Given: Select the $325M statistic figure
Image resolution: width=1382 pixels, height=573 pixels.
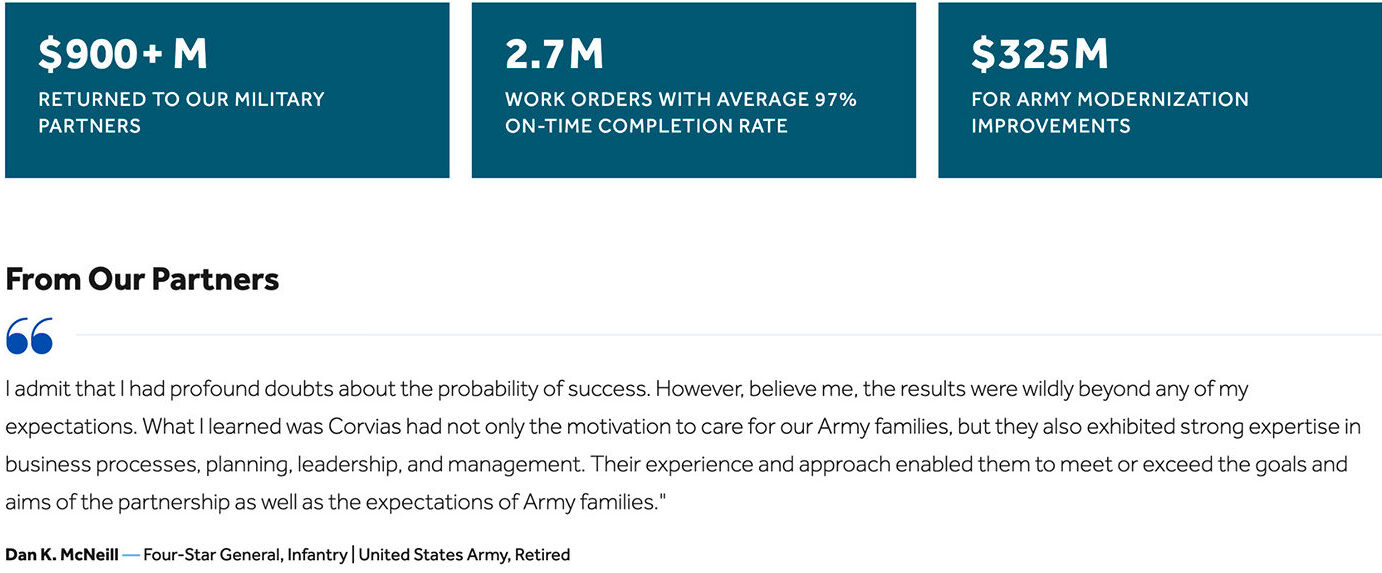Looking at the screenshot, I should 1040,54.
